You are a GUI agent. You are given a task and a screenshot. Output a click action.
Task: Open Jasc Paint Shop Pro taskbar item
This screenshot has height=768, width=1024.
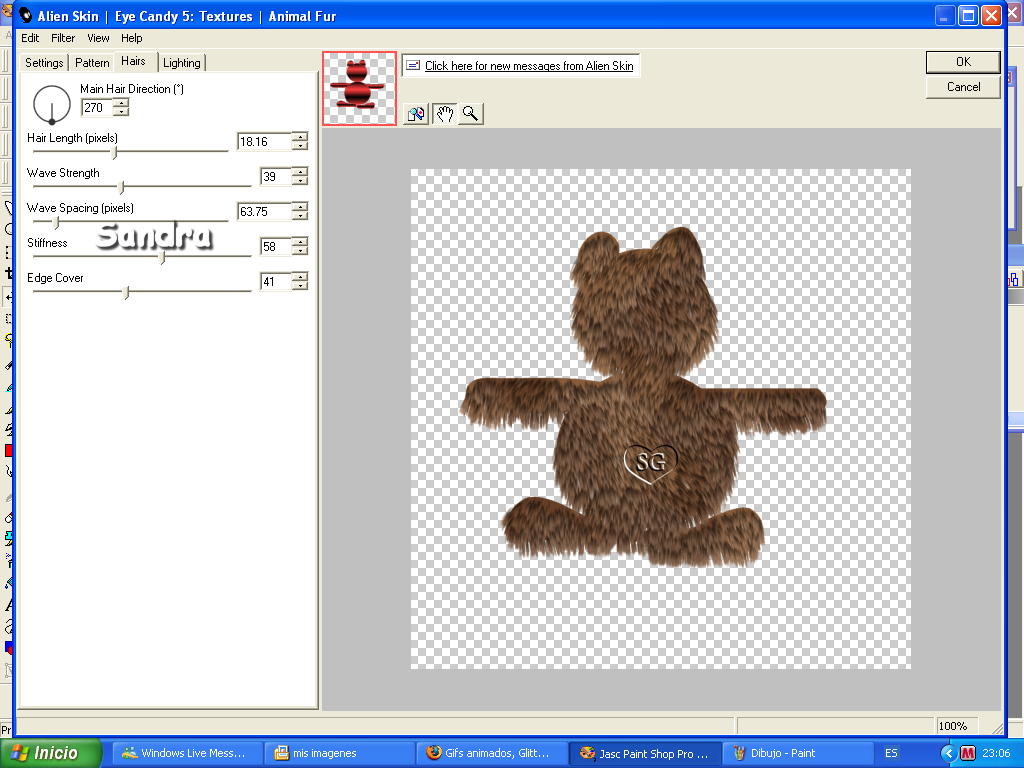646,753
